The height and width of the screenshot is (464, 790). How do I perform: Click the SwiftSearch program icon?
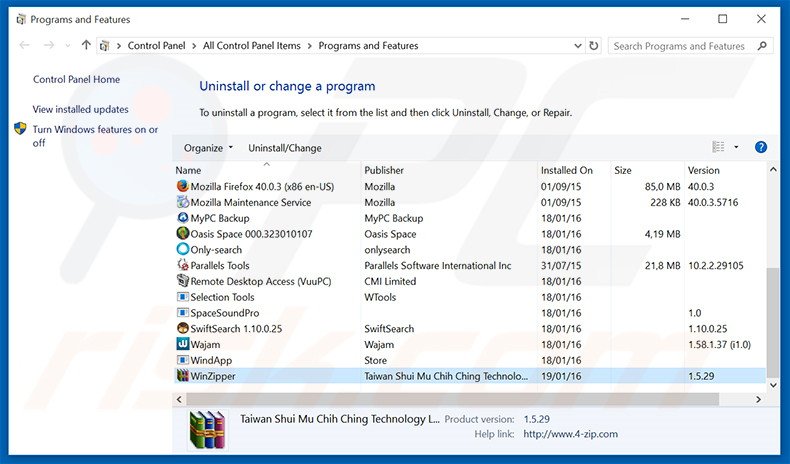tap(182, 328)
